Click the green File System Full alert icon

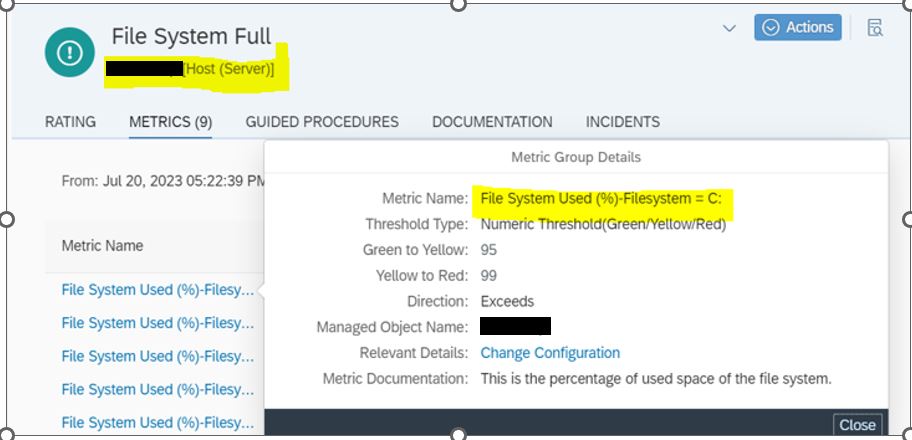(69, 55)
